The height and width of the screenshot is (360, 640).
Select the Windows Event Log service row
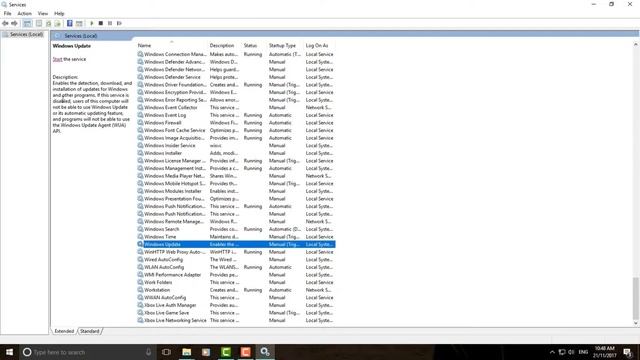pyautogui.click(x=236, y=115)
